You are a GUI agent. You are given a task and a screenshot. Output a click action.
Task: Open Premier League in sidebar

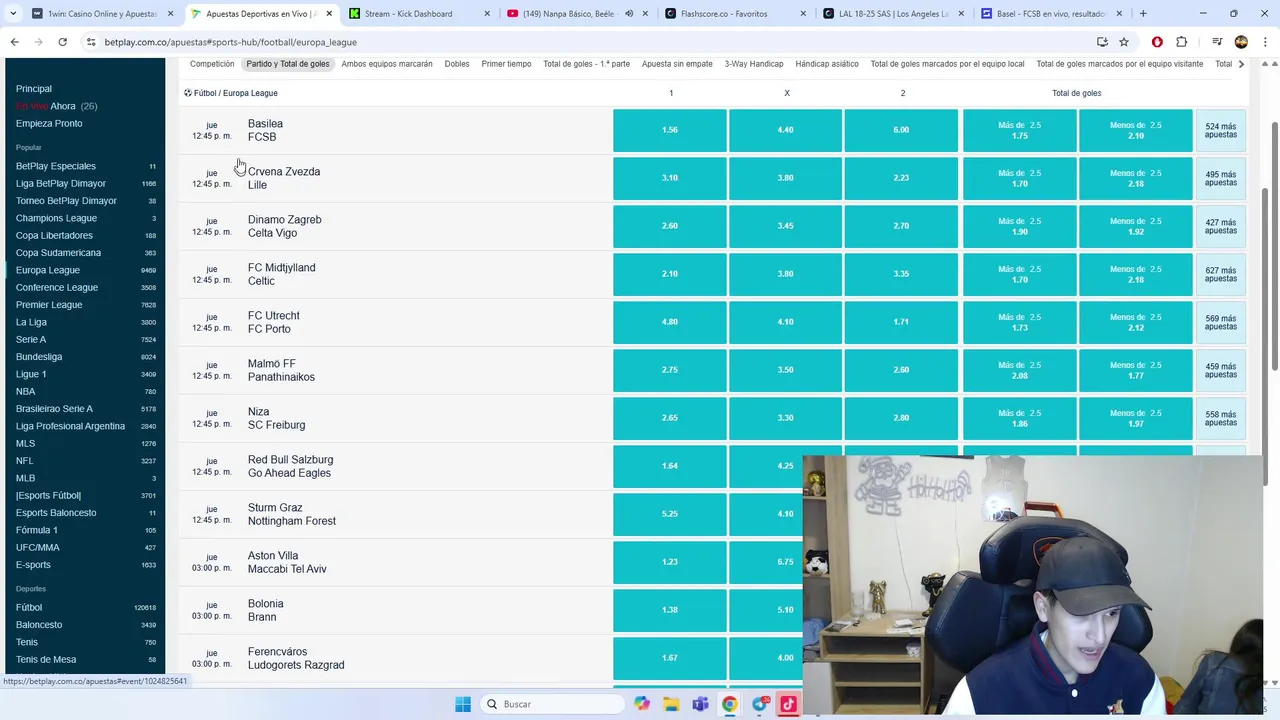pos(49,305)
